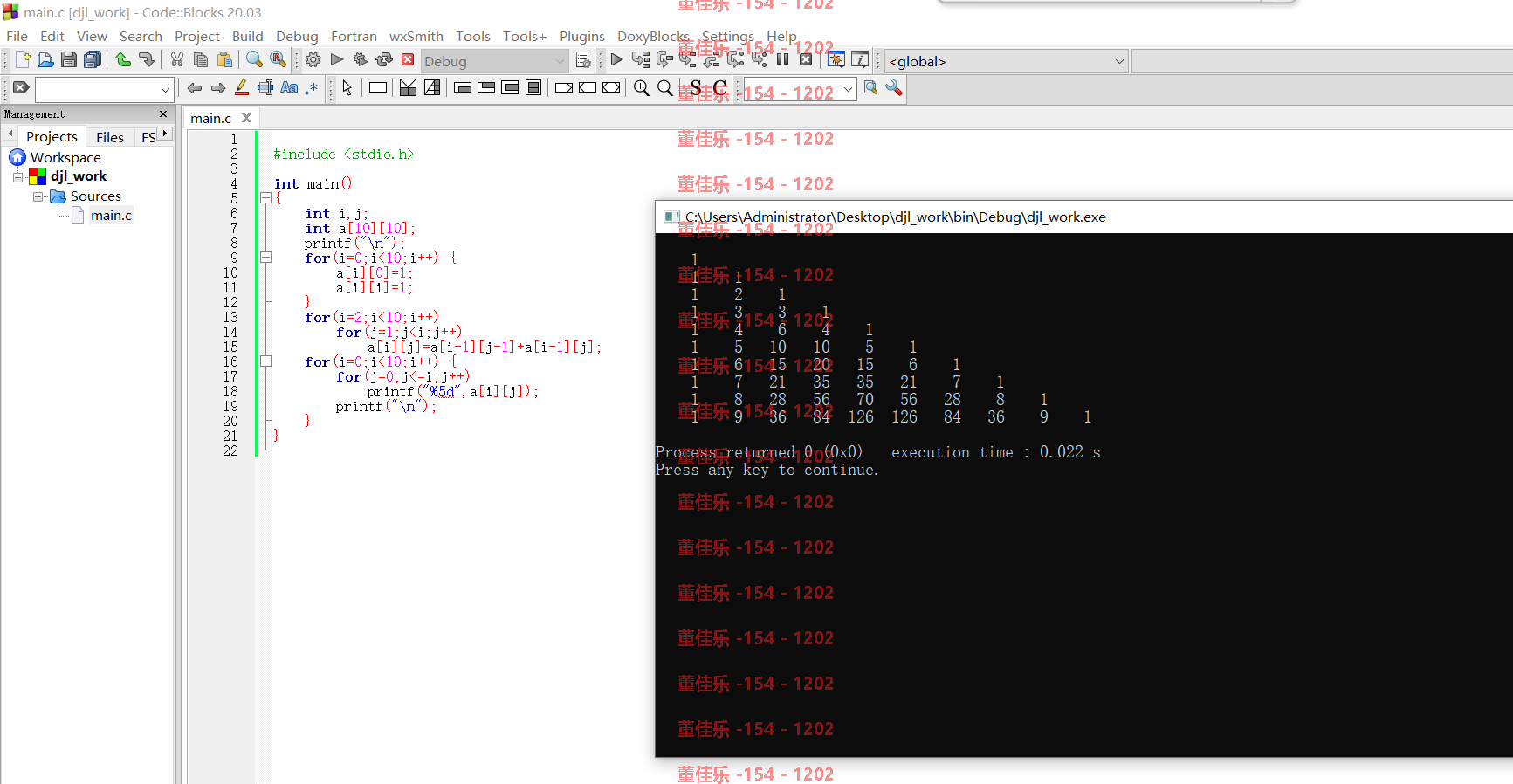Click the Next line debugger icon
Image resolution: width=1513 pixels, height=784 pixels.
tap(664, 59)
